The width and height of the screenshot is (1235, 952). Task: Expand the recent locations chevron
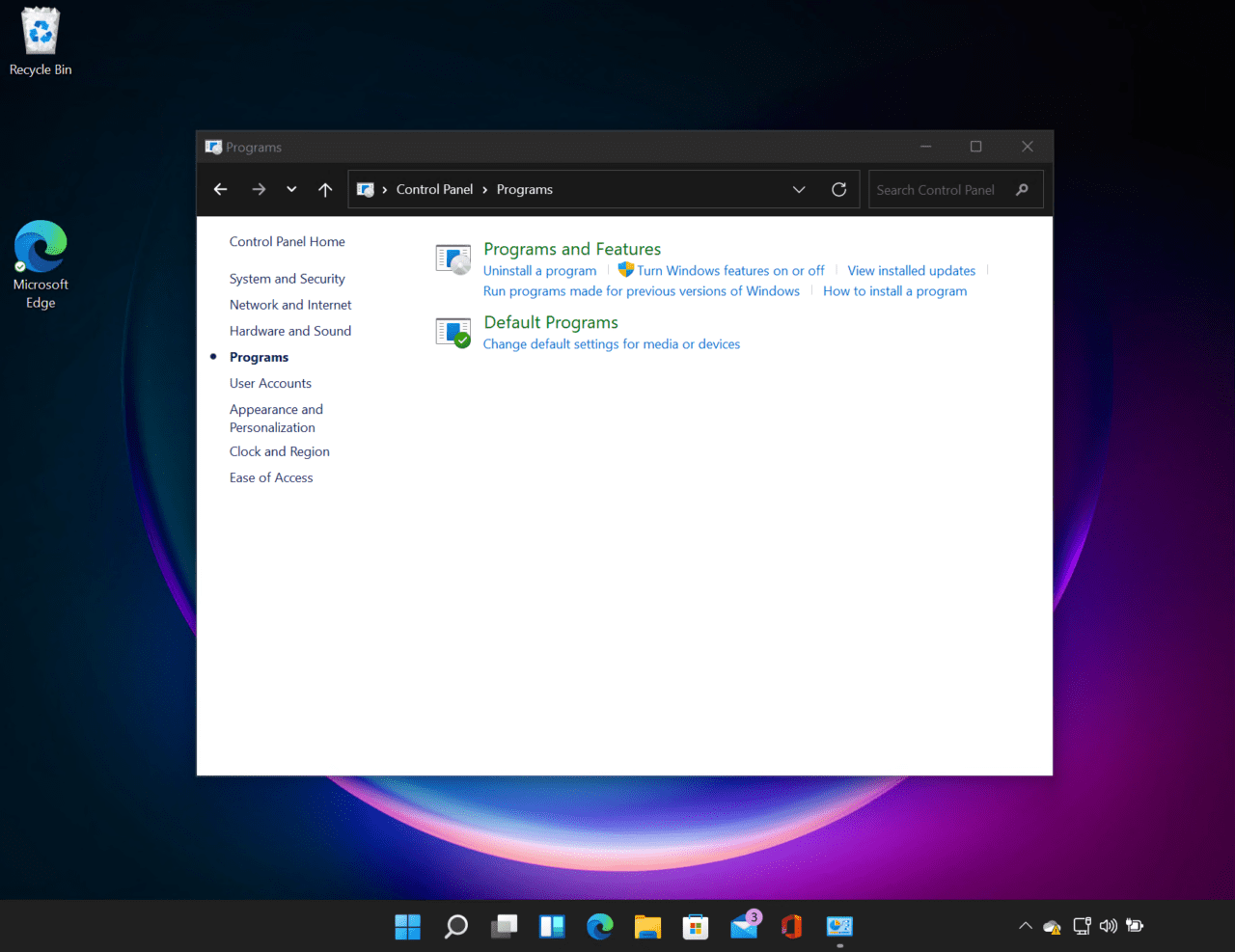(x=291, y=189)
